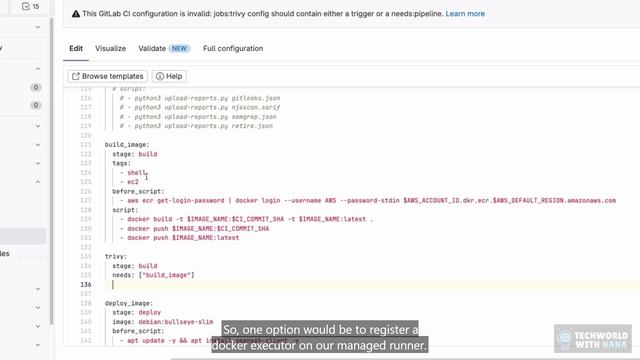
Task: Open the to-do list icon showing 15
Action: [30, 6]
